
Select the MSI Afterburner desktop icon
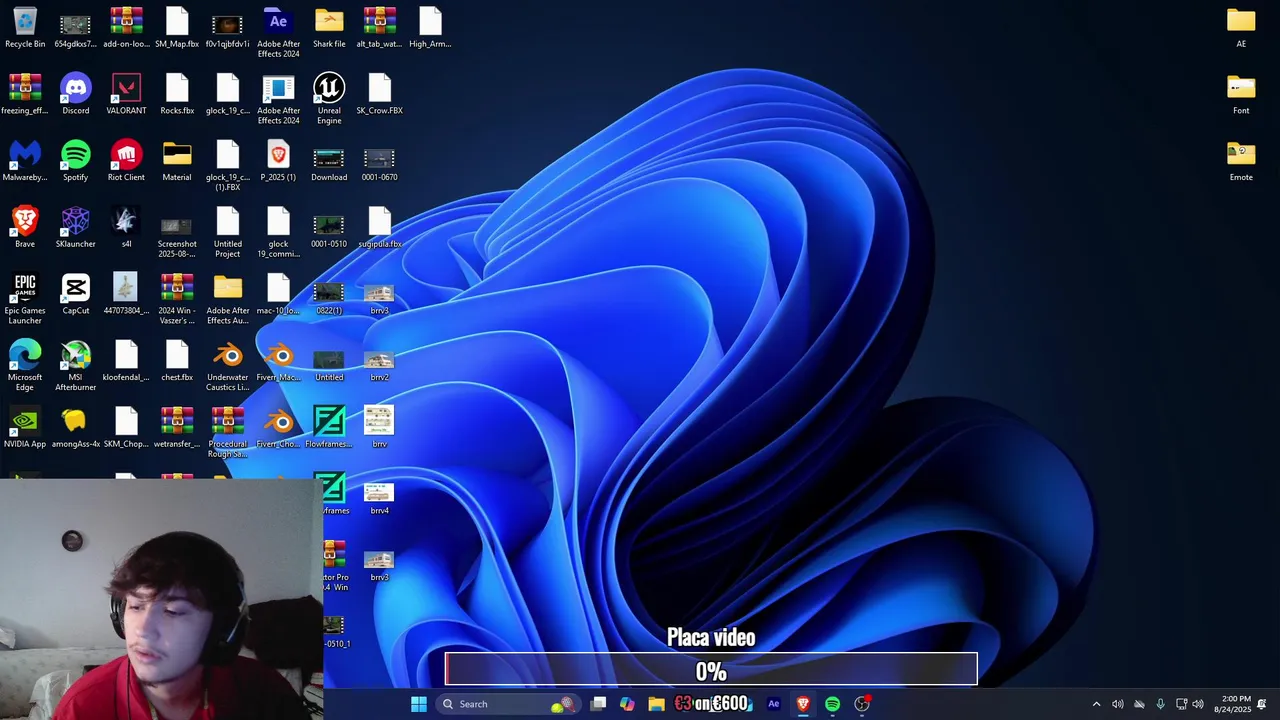75,366
